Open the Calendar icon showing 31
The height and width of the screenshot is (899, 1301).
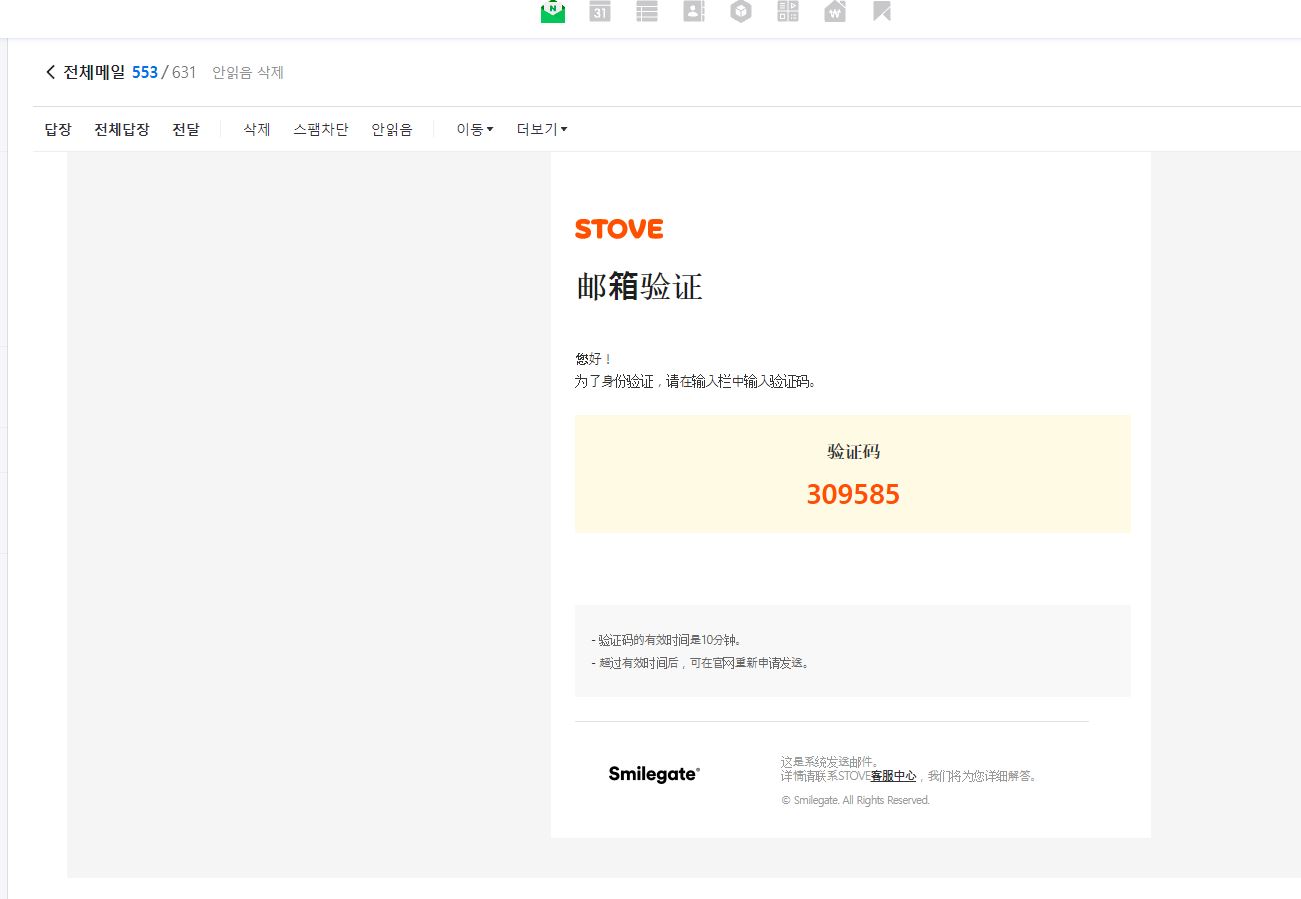600,11
